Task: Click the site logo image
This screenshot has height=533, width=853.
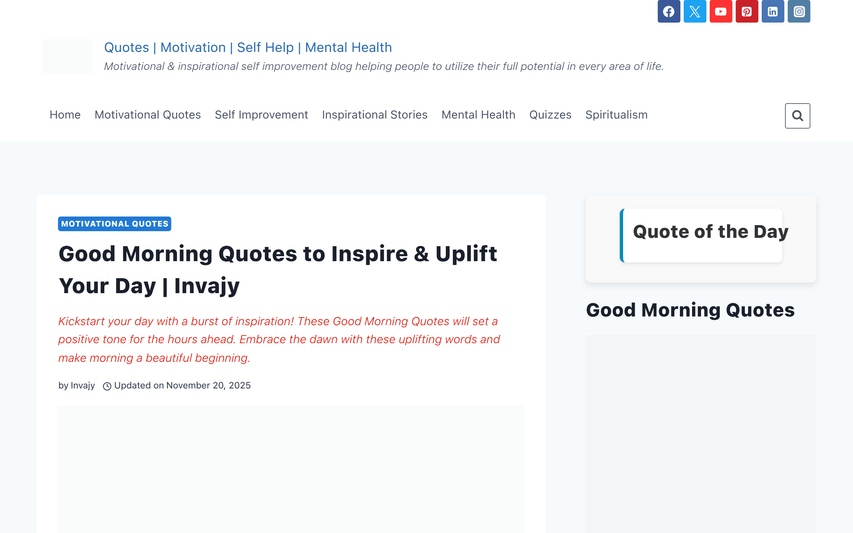Action: [67, 56]
